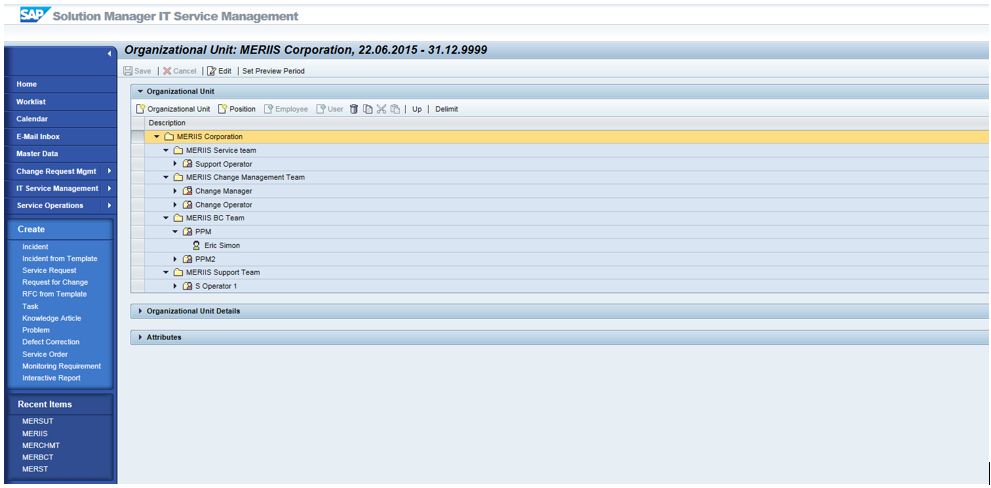Click the S Operator 1 position icon
The width and height of the screenshot is (991, 488).
pyautogui.click(x=187, y=286)
